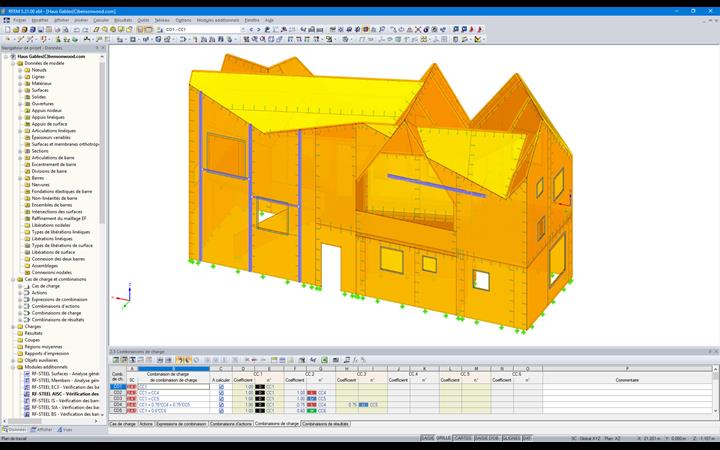Open the Modules additionnels menu

click(x=218, y=20)
